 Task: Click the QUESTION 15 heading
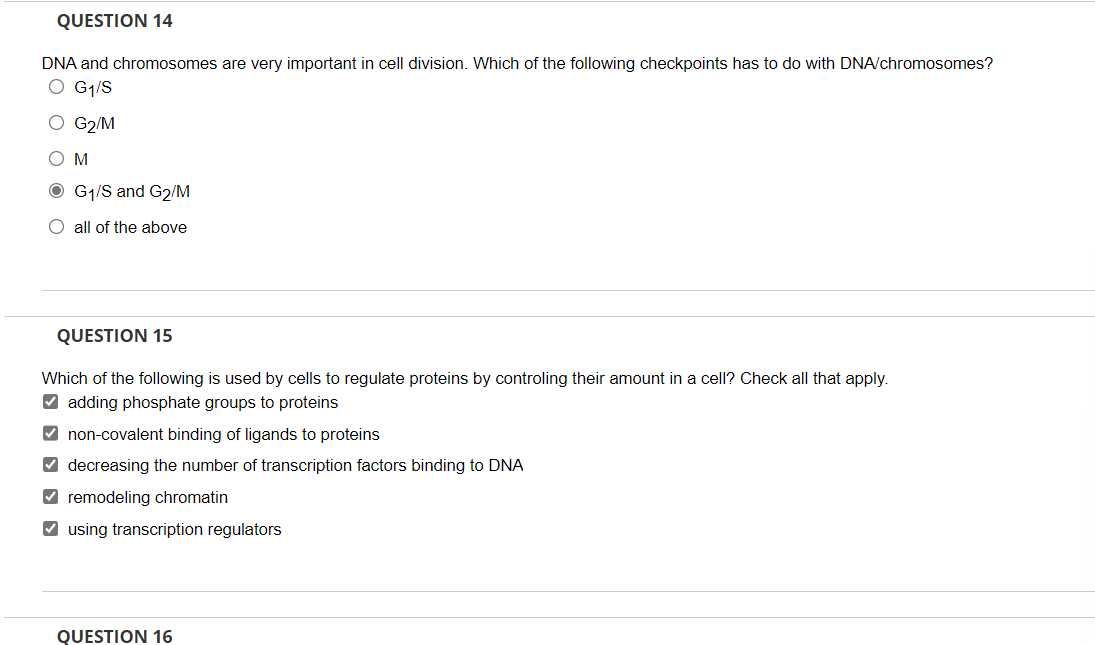[114, 335]
